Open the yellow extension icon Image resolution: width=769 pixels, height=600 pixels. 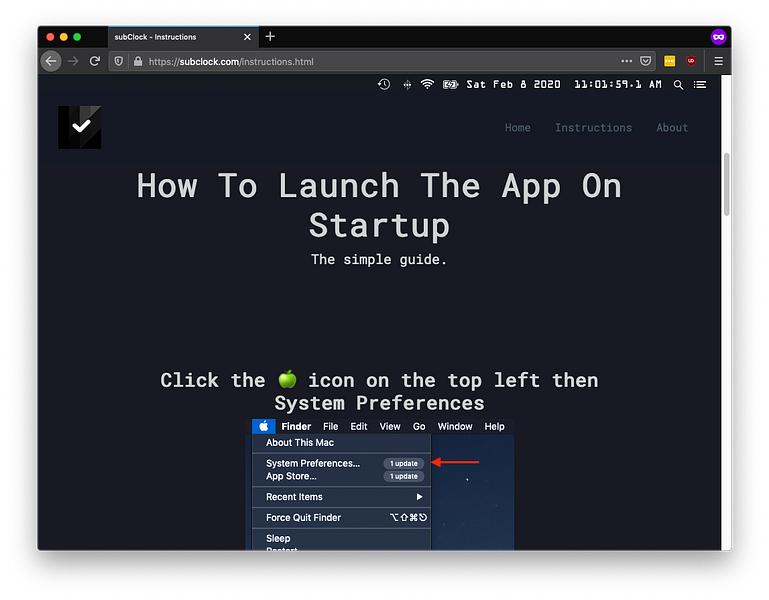tap(669, 61)
